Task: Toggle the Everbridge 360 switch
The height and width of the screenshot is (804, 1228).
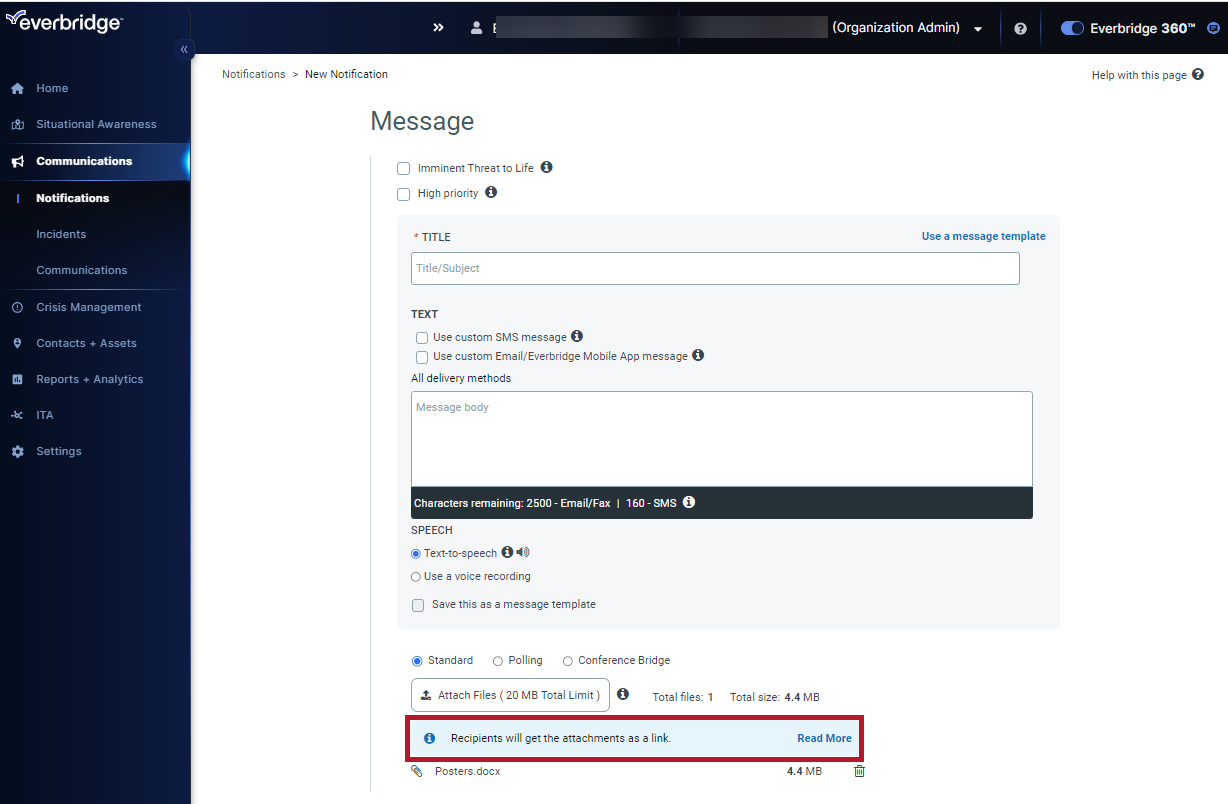Action: click(1072, 29)
